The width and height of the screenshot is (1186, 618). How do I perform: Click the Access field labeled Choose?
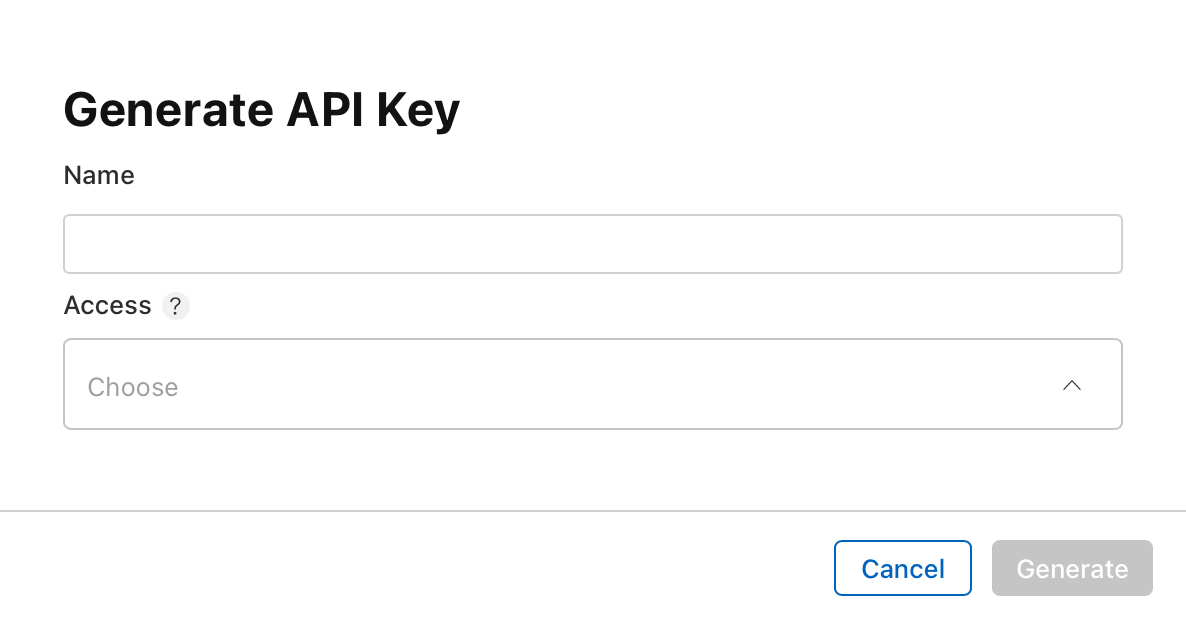(x=593, y=384)
